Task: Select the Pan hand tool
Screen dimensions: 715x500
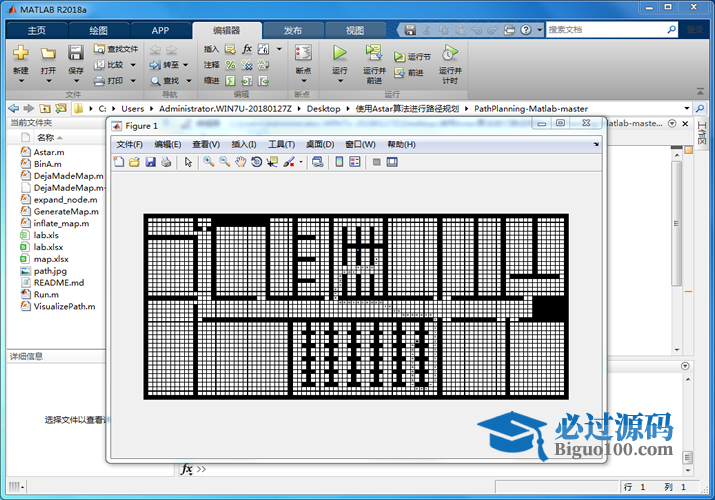Action: point(241,162)
